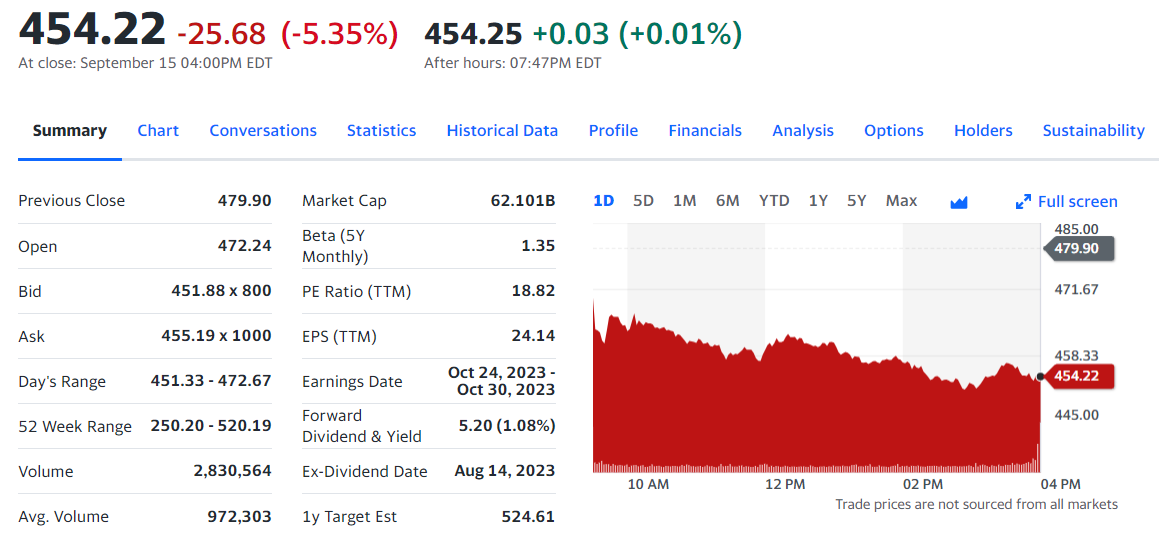Viewport: 1159px width, 552px height.
Task: Open the Holders tab
Action: 983,130
